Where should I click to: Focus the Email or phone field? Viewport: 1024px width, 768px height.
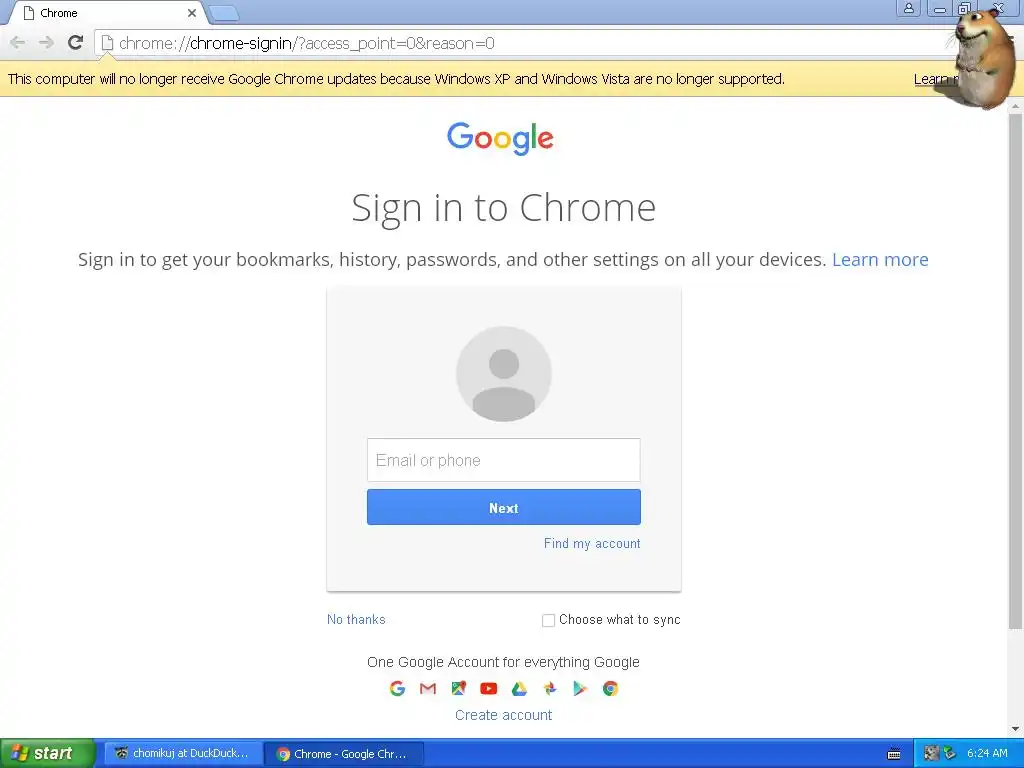504,460
